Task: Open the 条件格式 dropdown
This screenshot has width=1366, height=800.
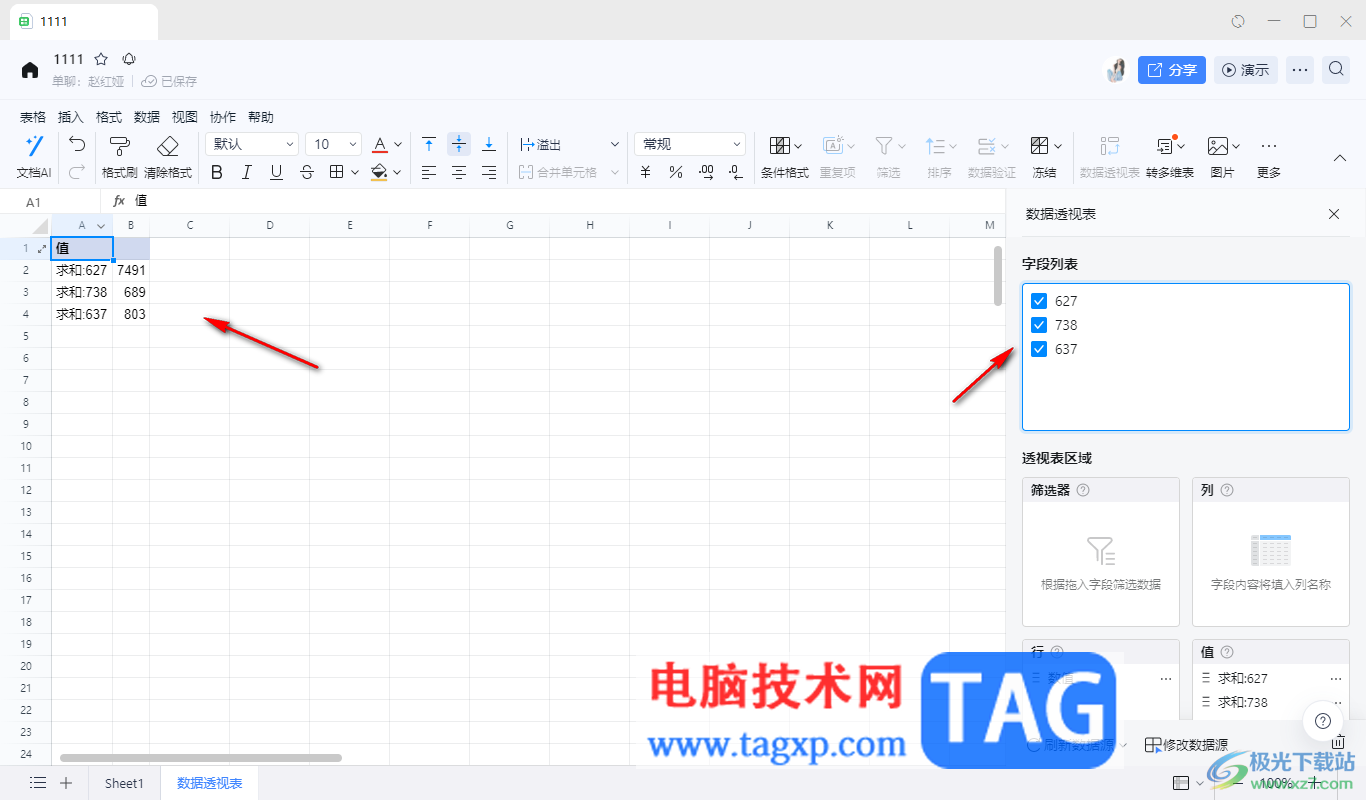Action: point(785,157)
